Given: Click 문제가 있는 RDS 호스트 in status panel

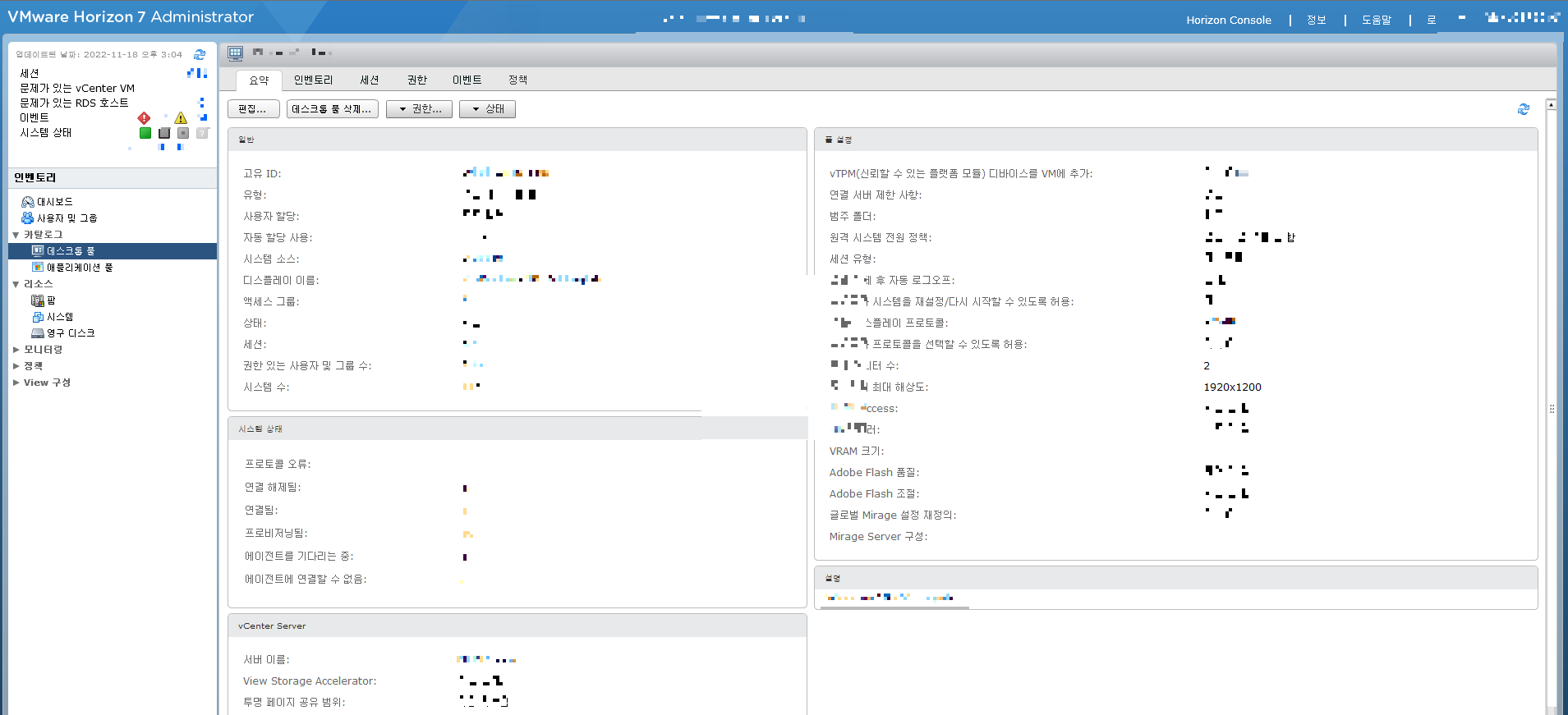Looking at the screenshot, I should click(x=74, y=103).
